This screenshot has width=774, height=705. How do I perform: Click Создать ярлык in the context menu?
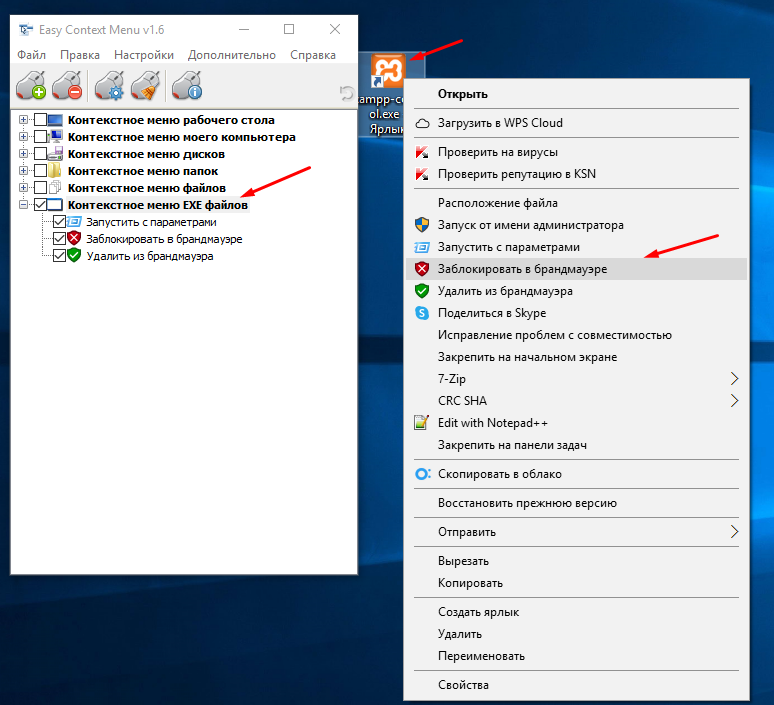[x=575, y=612]
